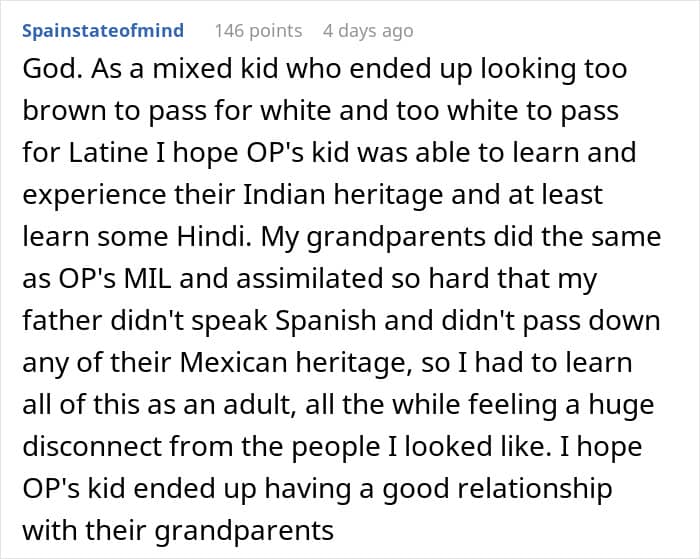Open the Spainstateofmind user profile

[x=102, y=31]
